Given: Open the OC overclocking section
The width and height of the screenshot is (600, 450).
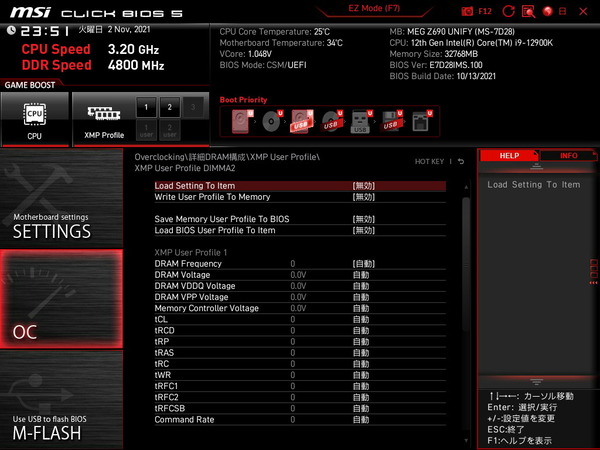Looking at the screenshot, I should pos(61,299).
